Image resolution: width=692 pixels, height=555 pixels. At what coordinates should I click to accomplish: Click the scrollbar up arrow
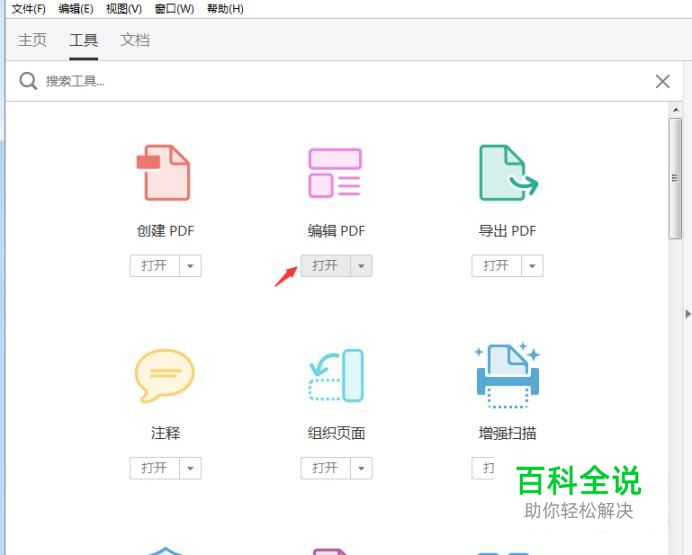pyautogui.click(x=675, y=109)
